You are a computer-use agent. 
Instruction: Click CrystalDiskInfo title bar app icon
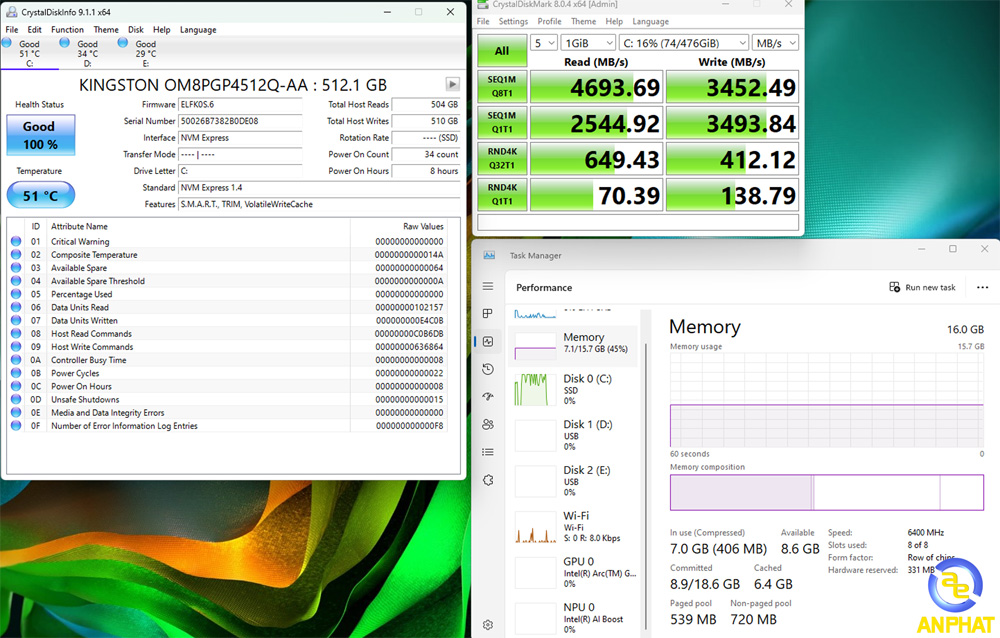coord(11,11)
